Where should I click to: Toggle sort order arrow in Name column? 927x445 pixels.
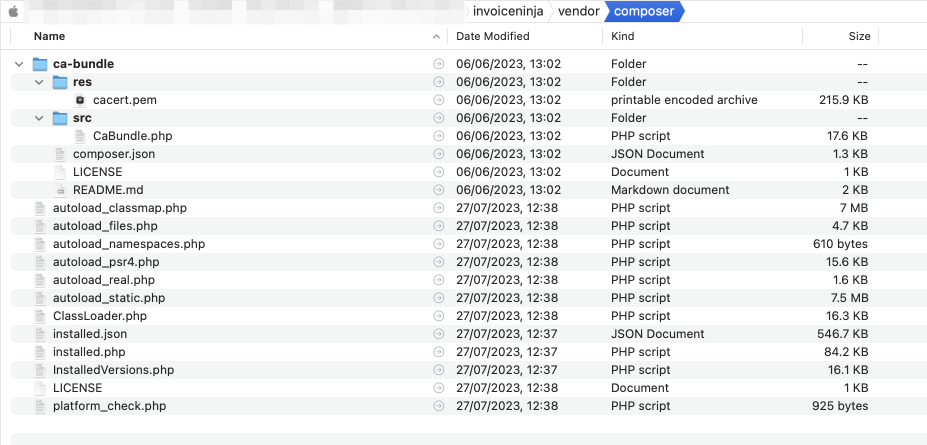click(x=436, y=37)
